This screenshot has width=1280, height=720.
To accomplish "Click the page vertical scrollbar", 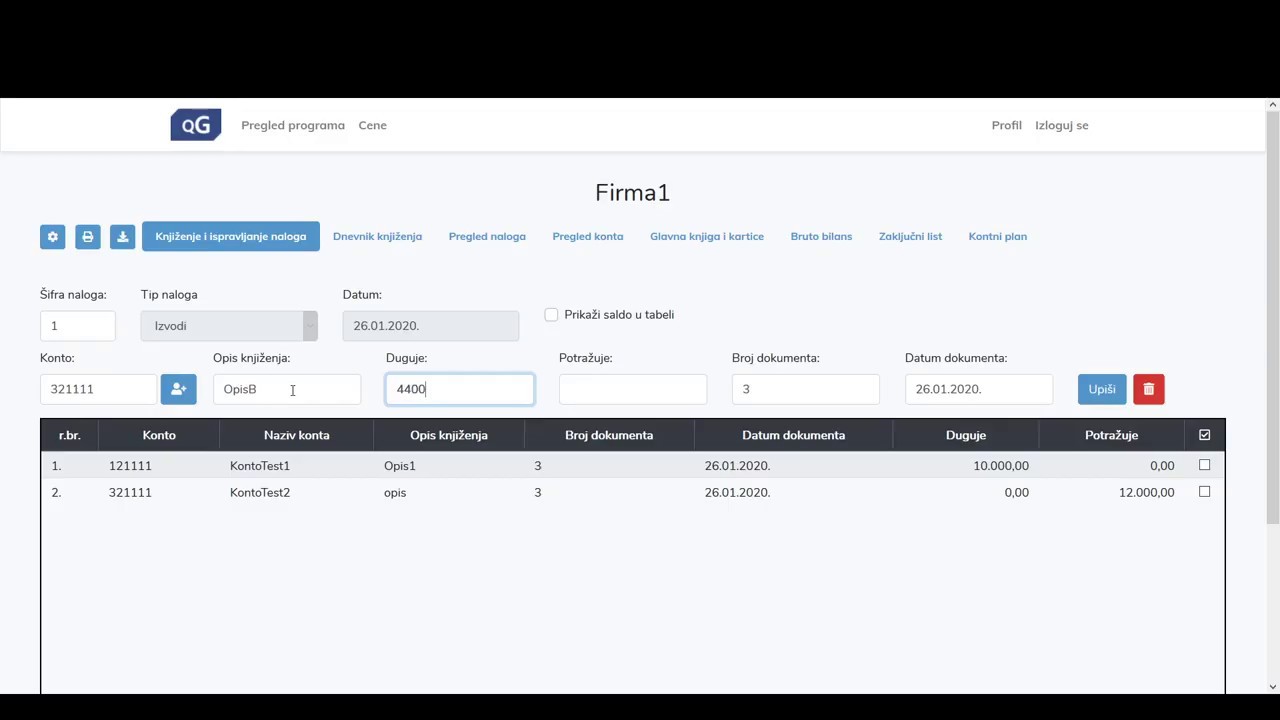I will click(x=1273, y=317).
